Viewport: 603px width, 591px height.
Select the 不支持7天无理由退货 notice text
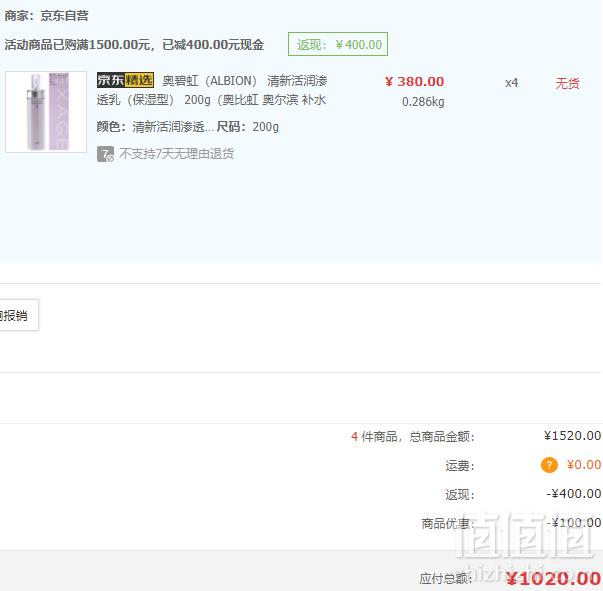[x=177, y=154]
